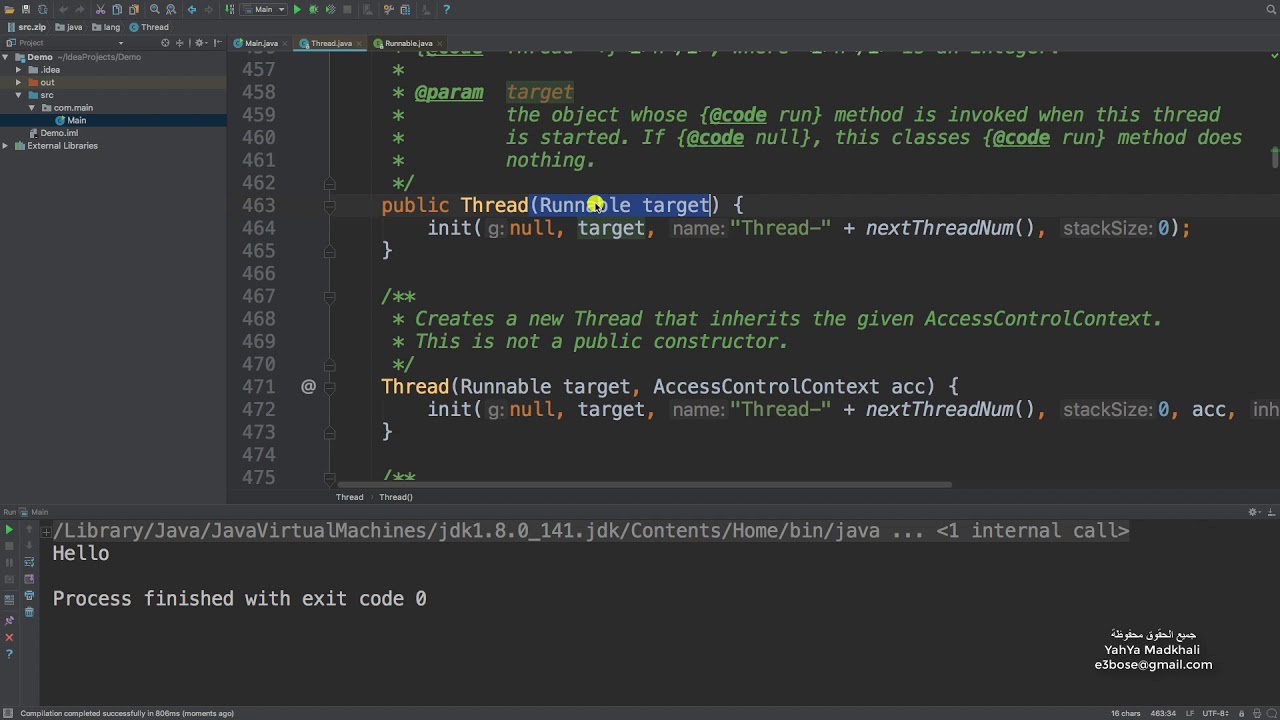Synchronize files via the refresh icon

coord(43,9)
